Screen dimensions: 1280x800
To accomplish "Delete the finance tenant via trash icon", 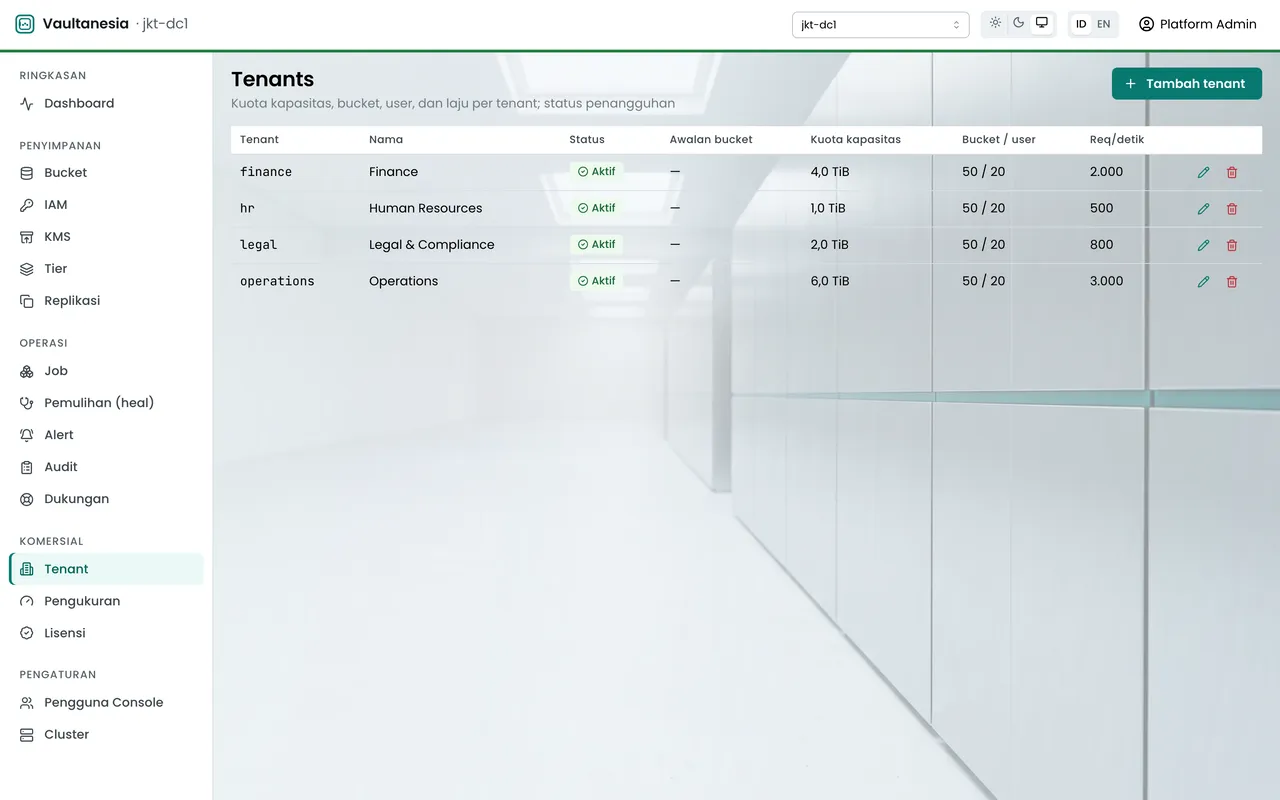I will pos(1232,172).
